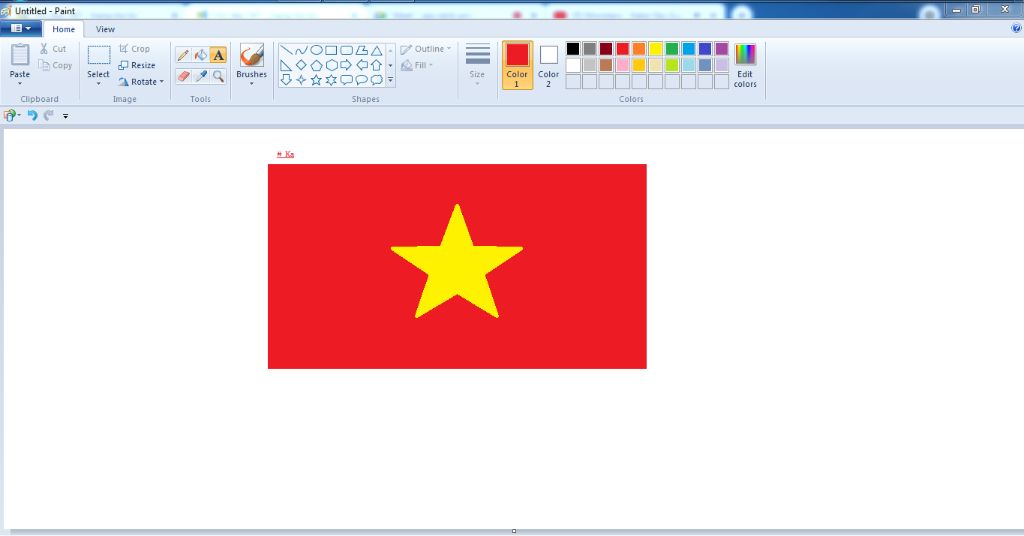This screenshot has width=1024, height=536.
Task: Choose the Four-point star shape
Action: coord(301,80)
